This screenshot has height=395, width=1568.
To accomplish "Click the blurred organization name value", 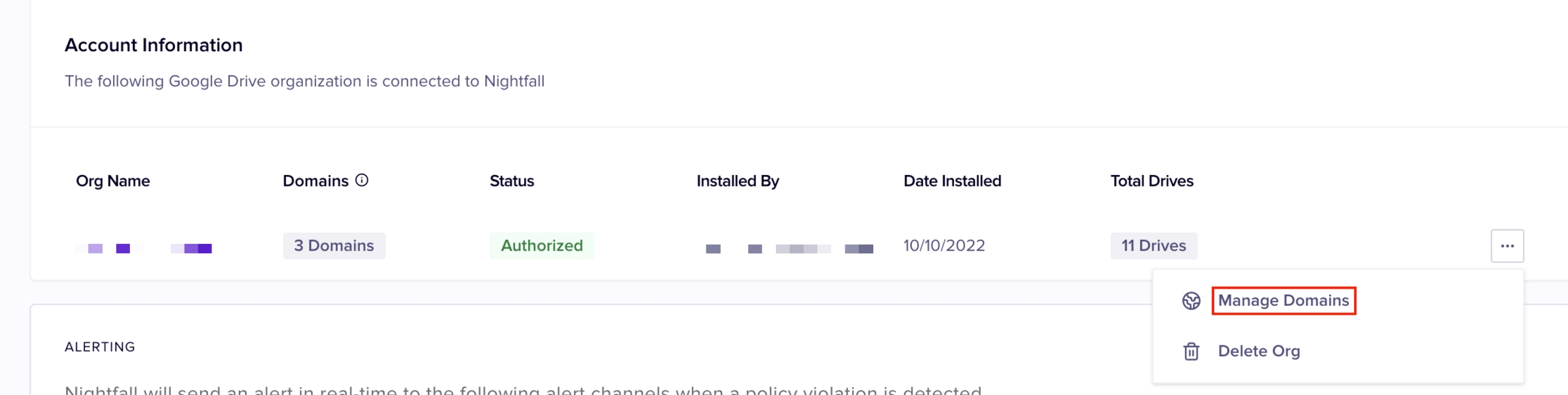I will [144, 249].
